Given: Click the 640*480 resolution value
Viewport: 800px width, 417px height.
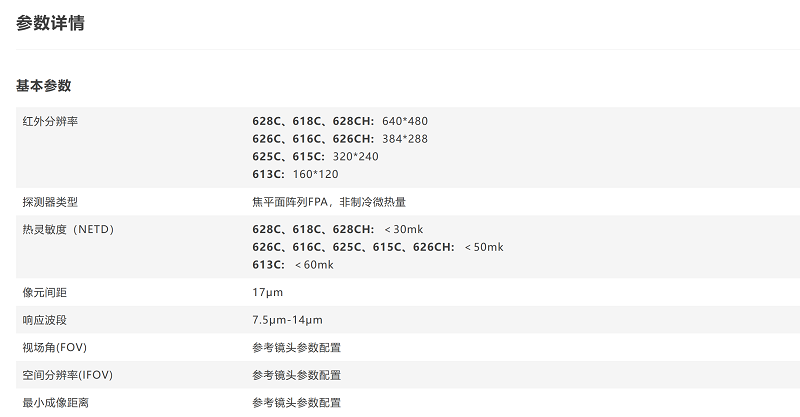Looking at the screenshot, I should tap(405, 121).
